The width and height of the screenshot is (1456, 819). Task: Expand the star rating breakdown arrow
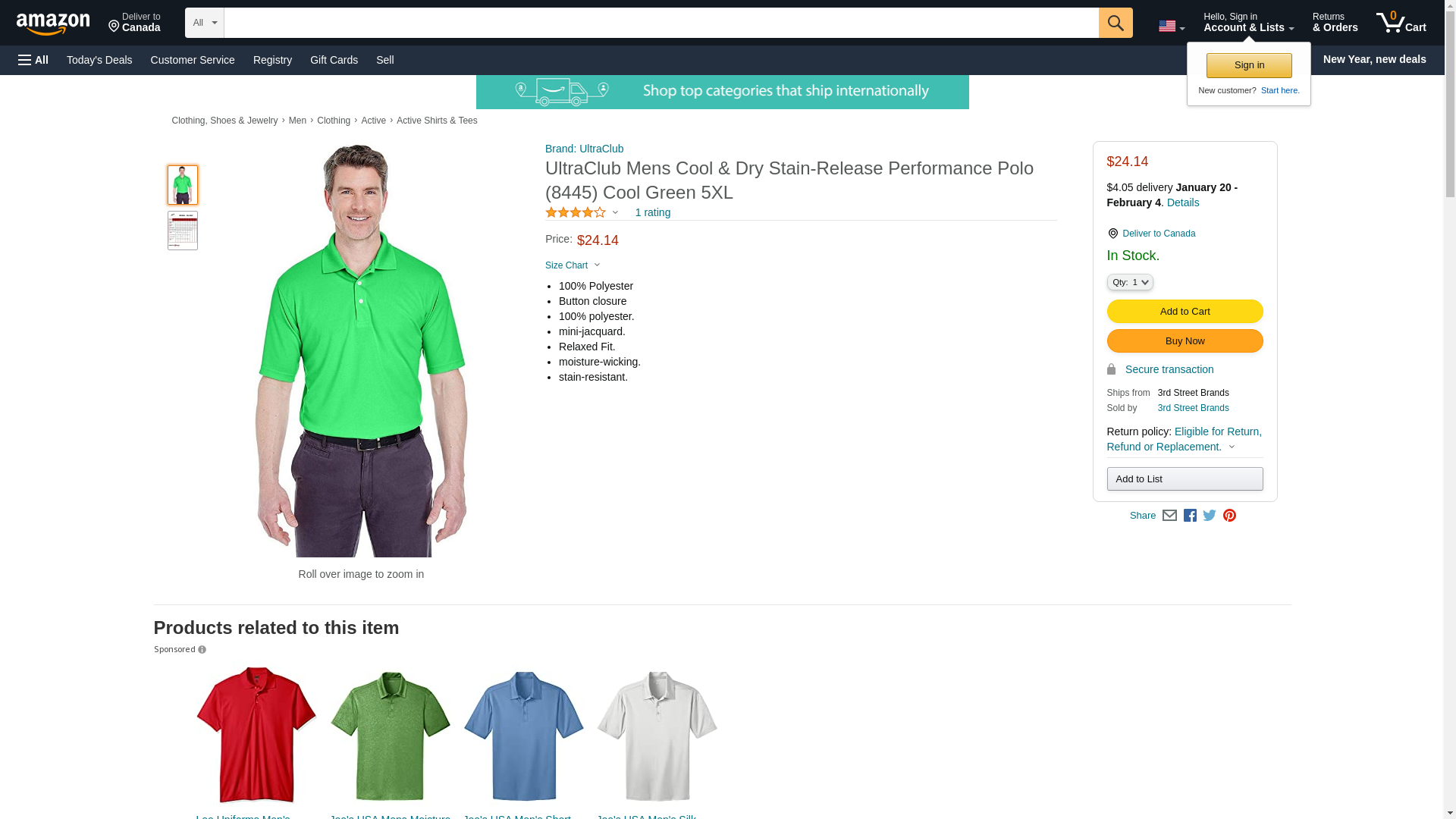click(615, 213)
